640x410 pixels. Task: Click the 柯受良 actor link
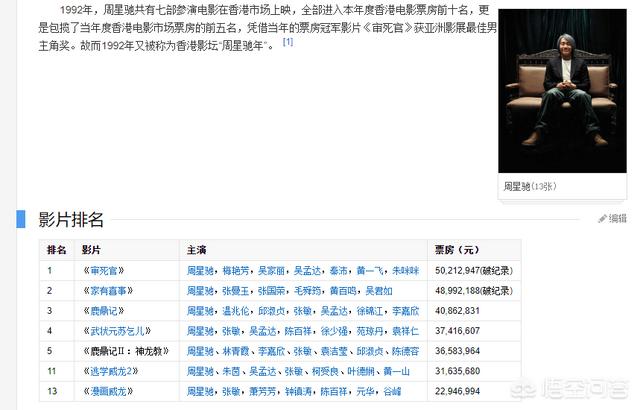325,371
